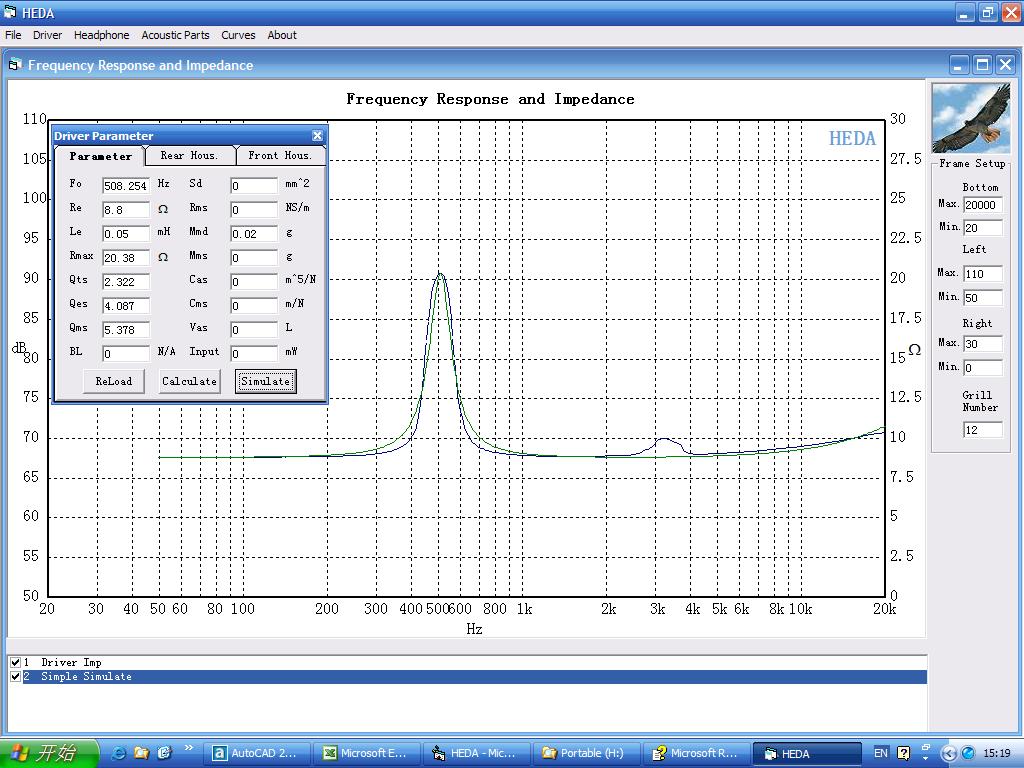Open the Portable (H:) folder taskbar item
This screenshot has width=1024, height=768.
(583, 753)
